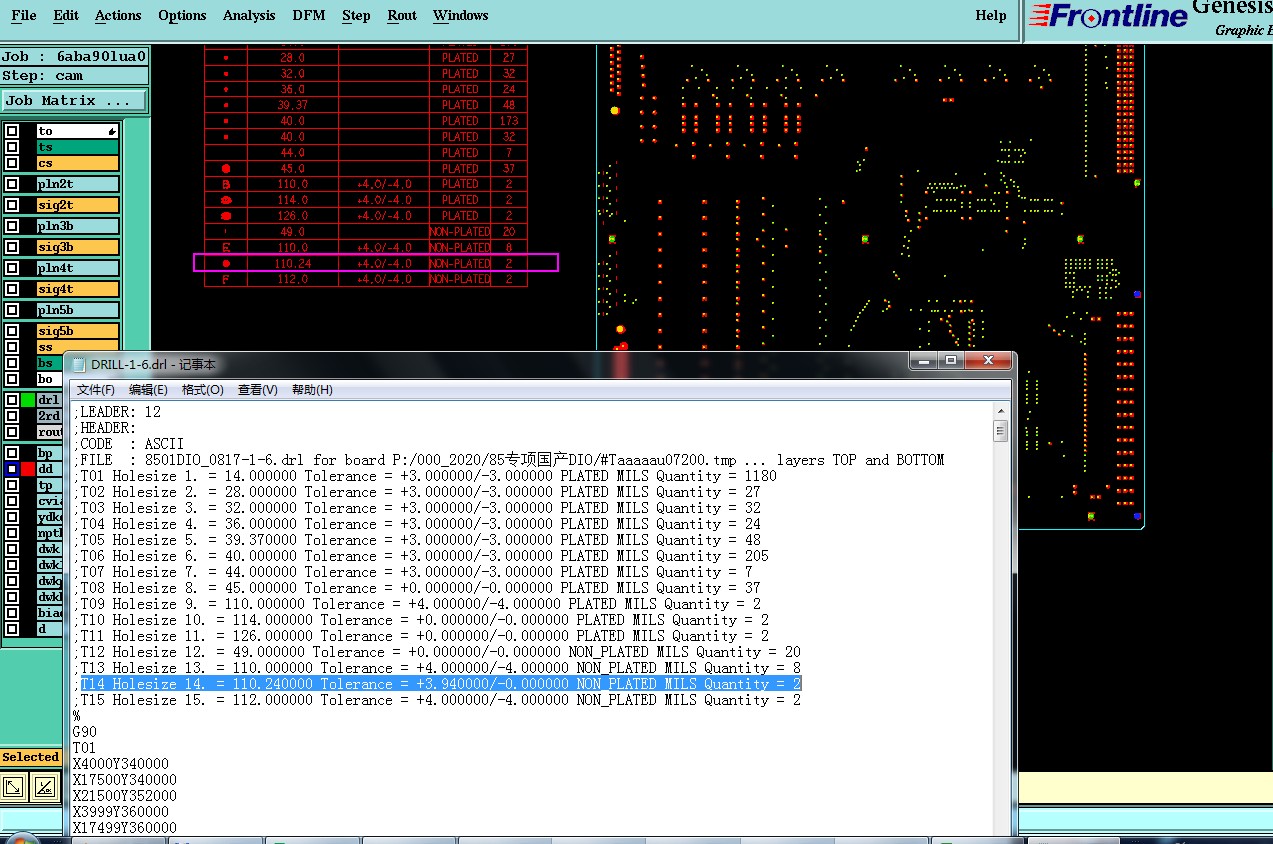Click the Windows Start orb on taskbar
The height and width of the screenshot is (844, 1273).
point(22,839)
